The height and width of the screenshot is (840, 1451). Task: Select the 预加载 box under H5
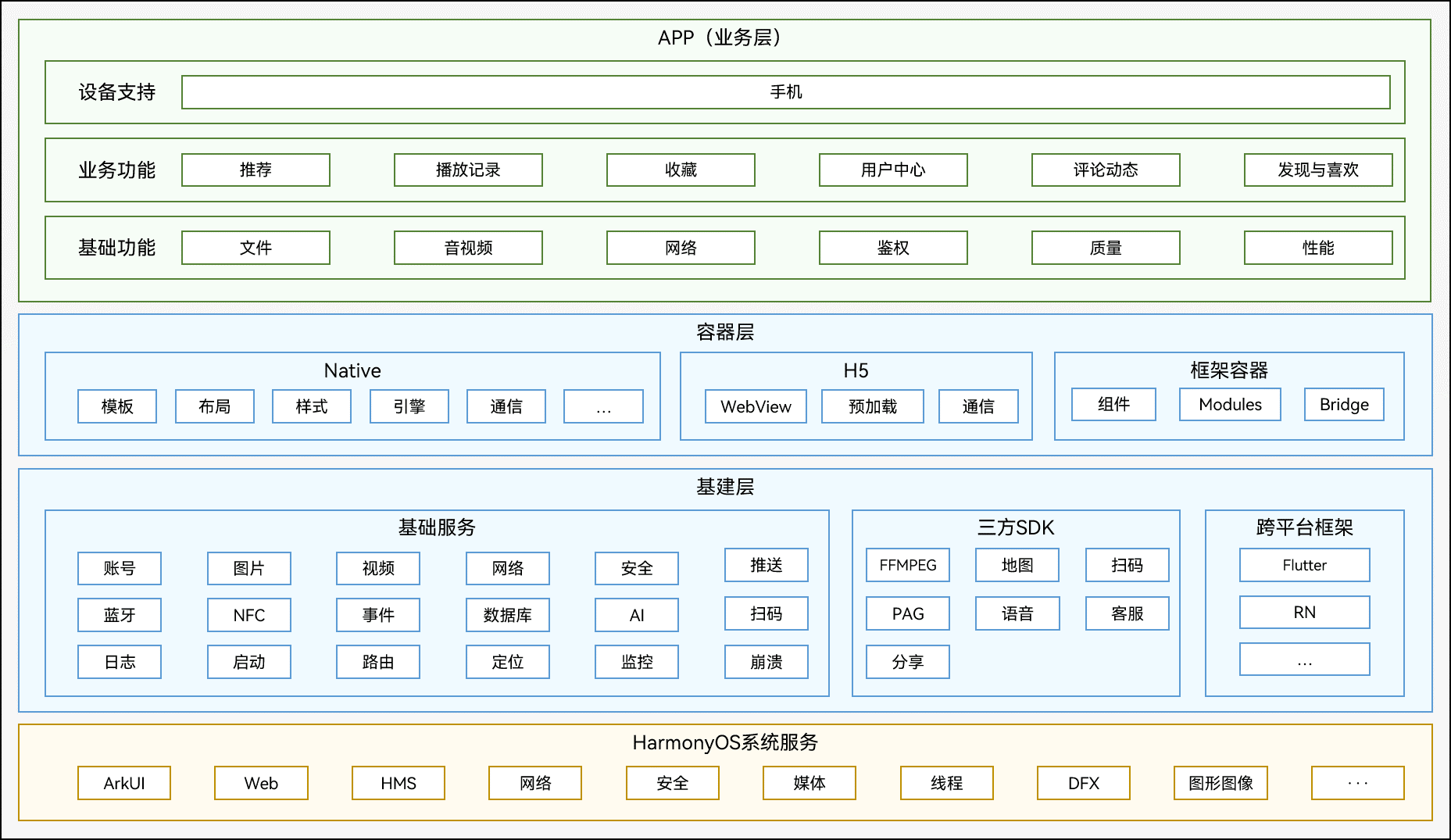pyautogui.click(x=873, y=406)
